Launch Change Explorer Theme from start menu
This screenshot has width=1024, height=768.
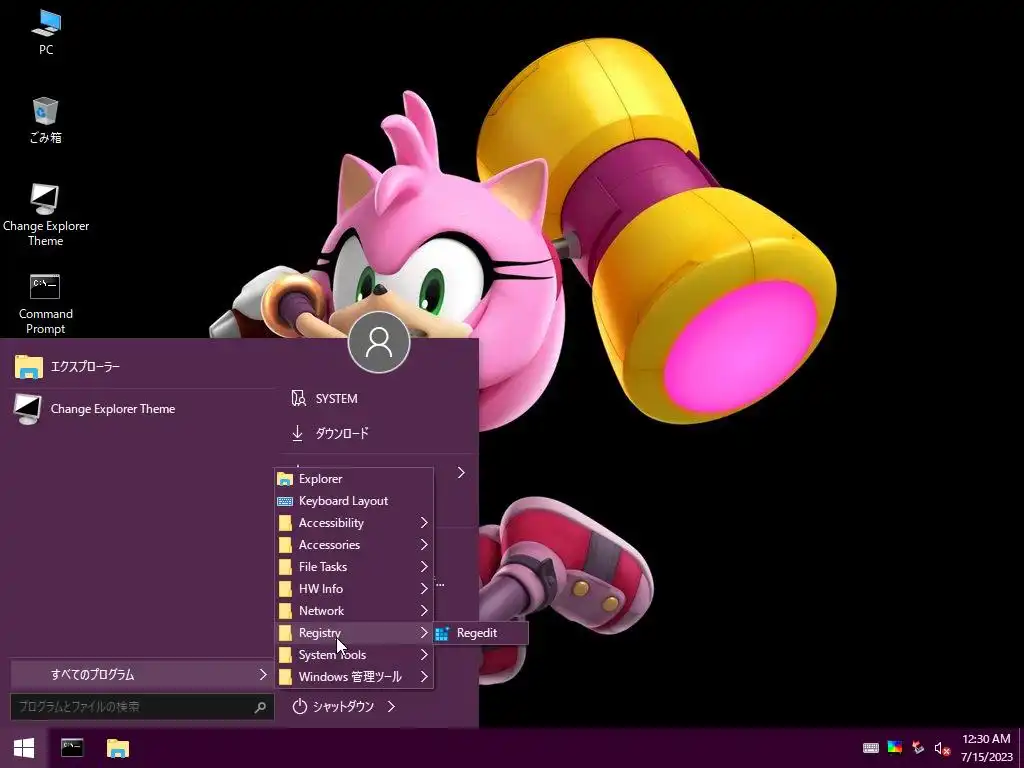[144, 409]
